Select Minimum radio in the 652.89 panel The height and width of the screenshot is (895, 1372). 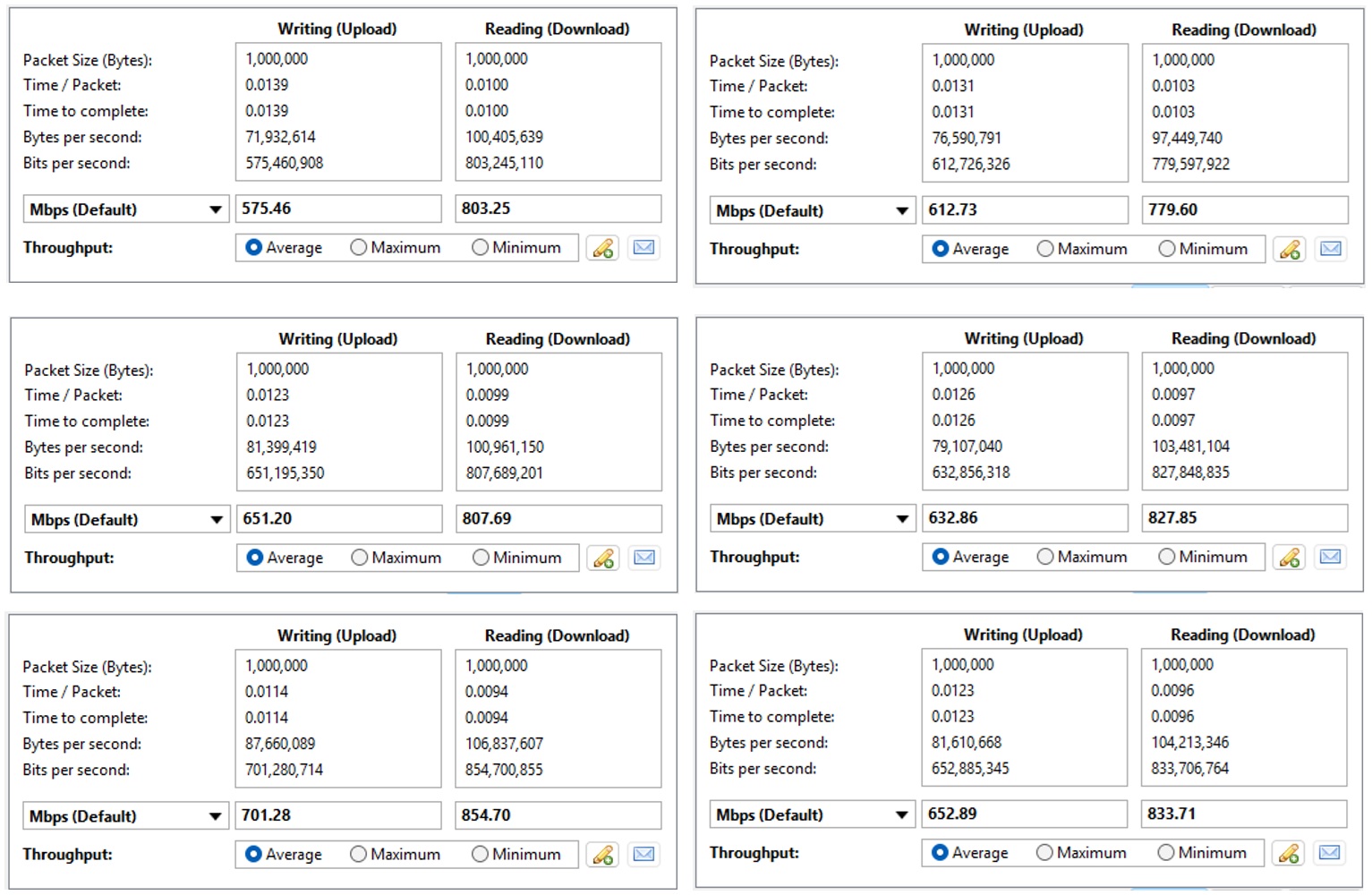1166,853
